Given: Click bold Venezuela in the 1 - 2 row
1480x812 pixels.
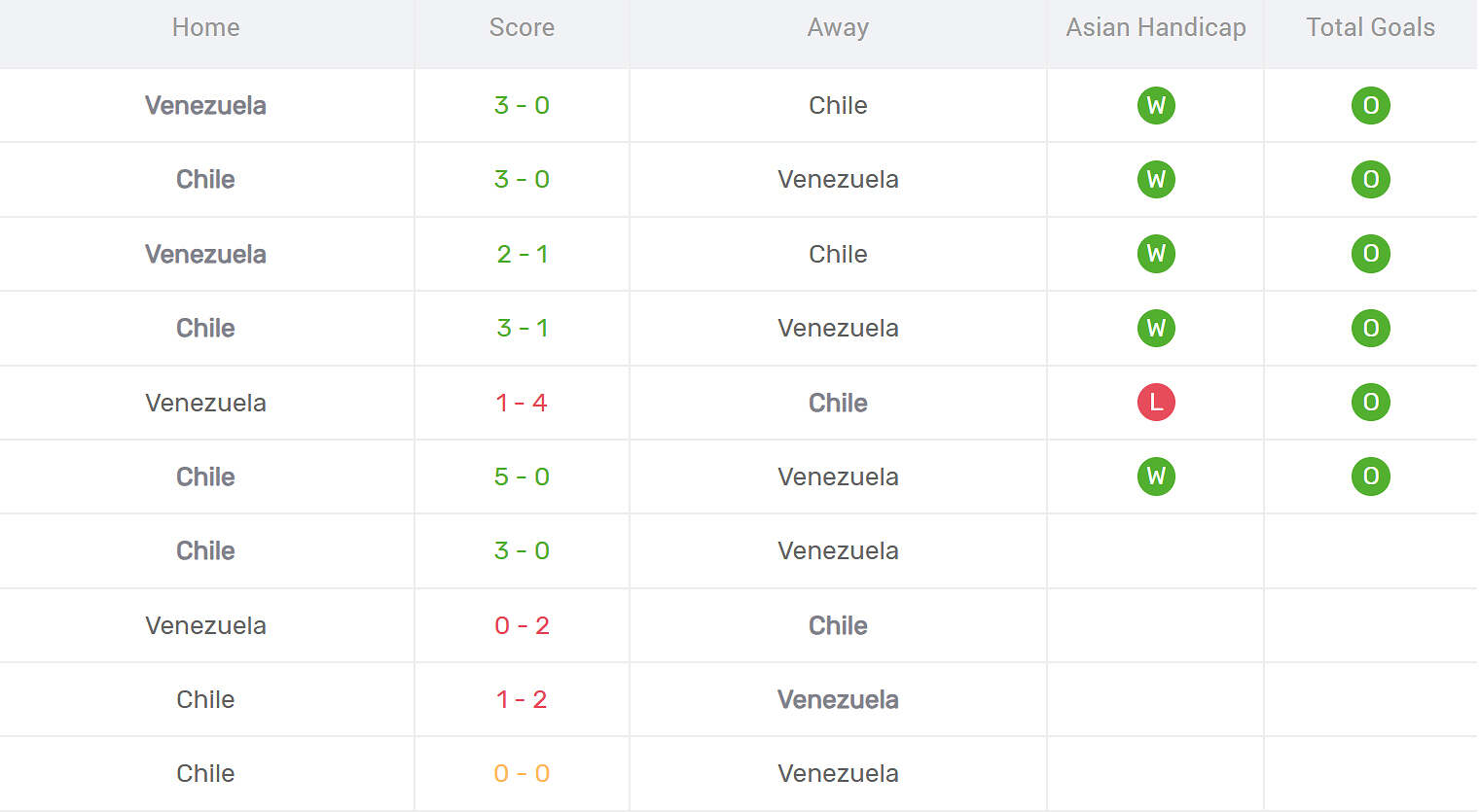Looking at the screenshot, I should point(838,699).
